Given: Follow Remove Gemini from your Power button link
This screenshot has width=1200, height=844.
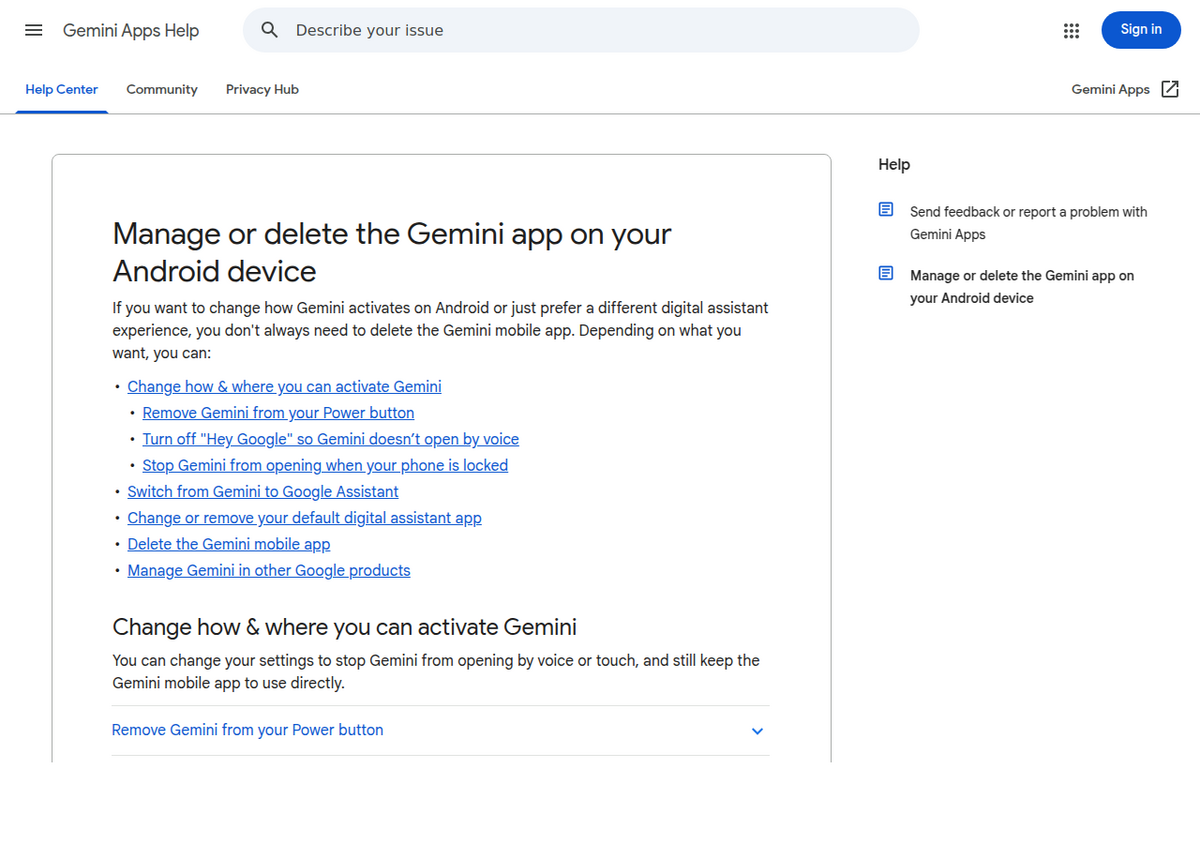Looking at the screenshot, I should point(278,413).
